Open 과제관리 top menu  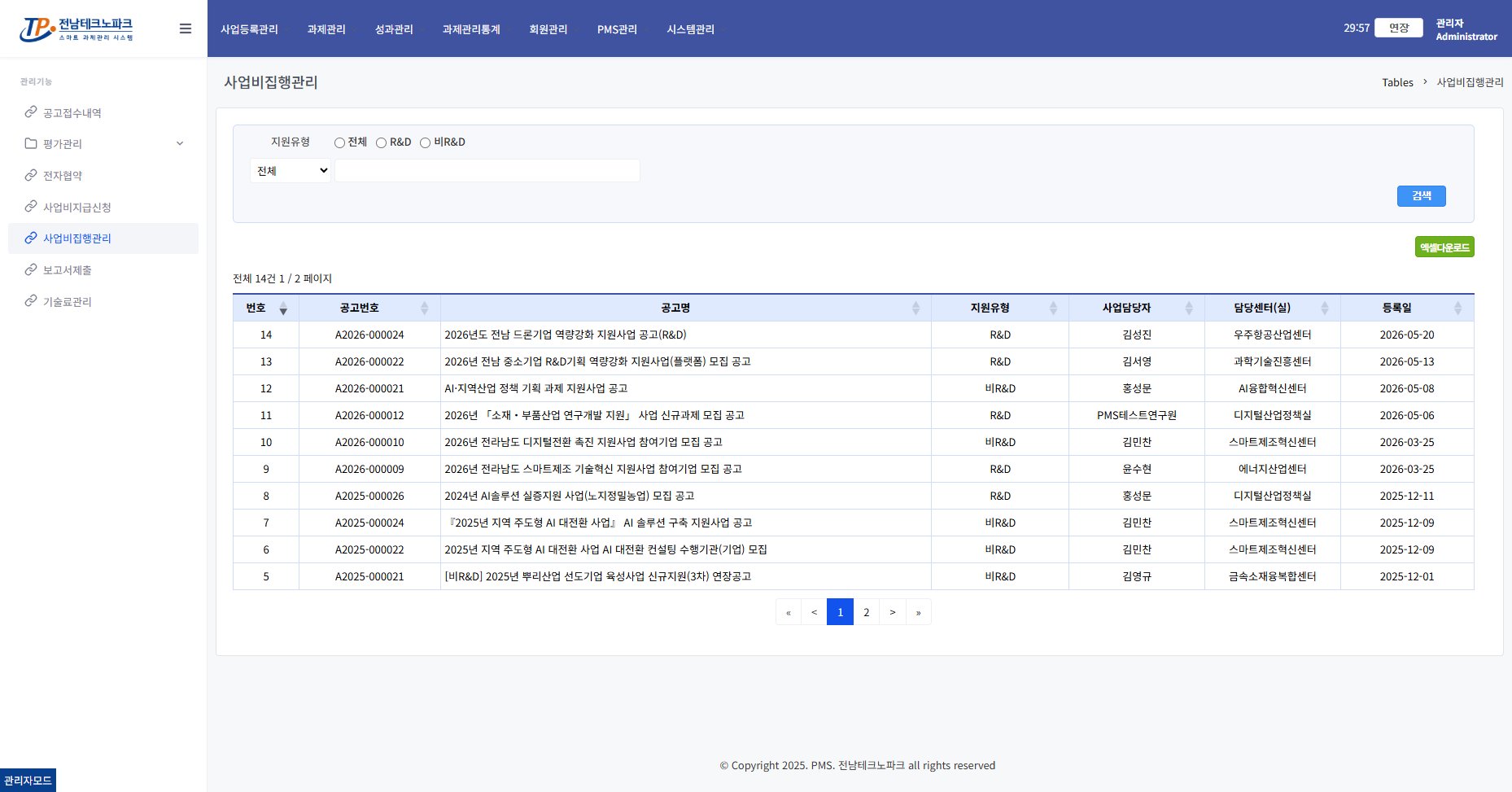click(x=326, y=29)
